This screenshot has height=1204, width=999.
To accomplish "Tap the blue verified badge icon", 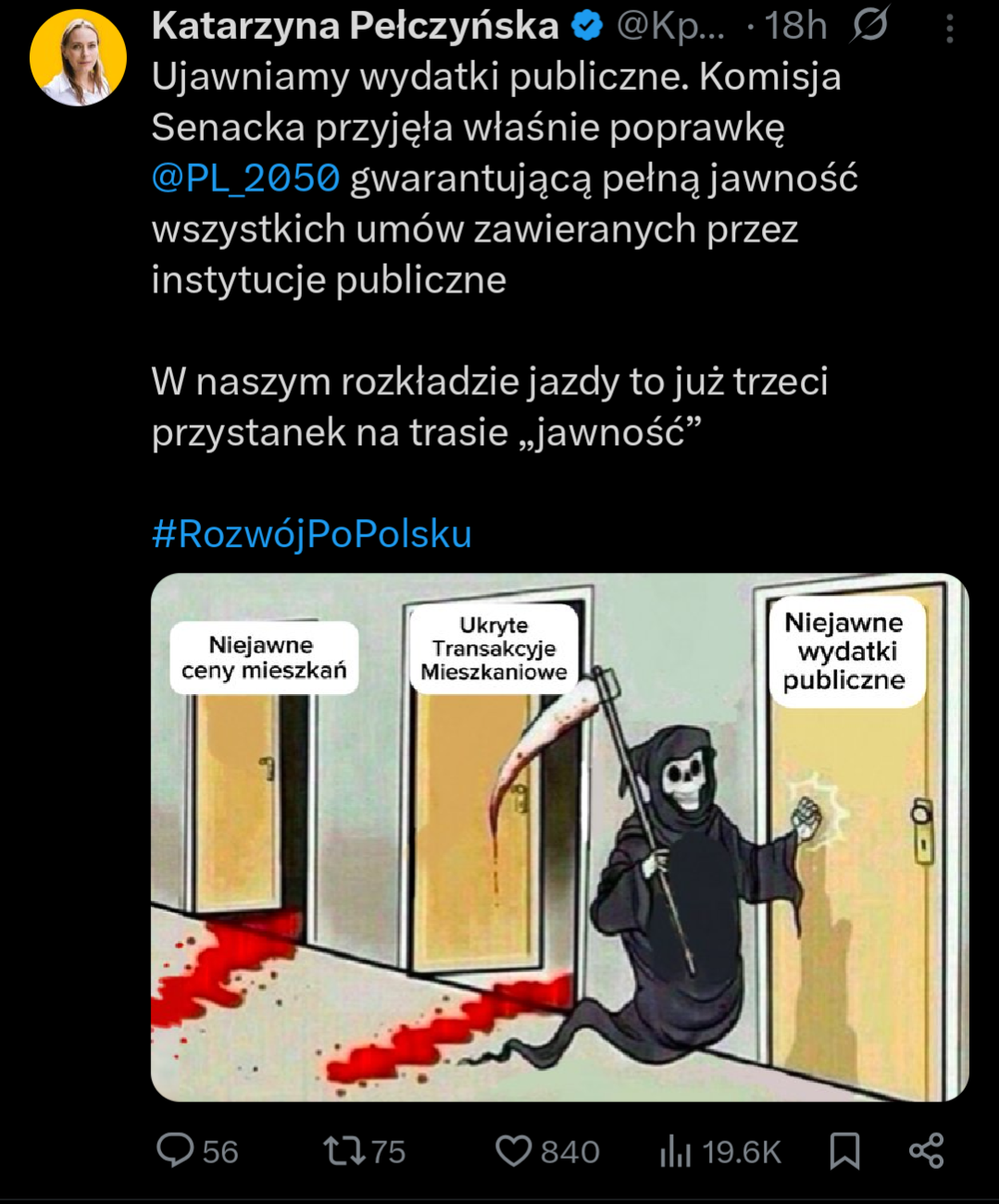I will 587,26.
